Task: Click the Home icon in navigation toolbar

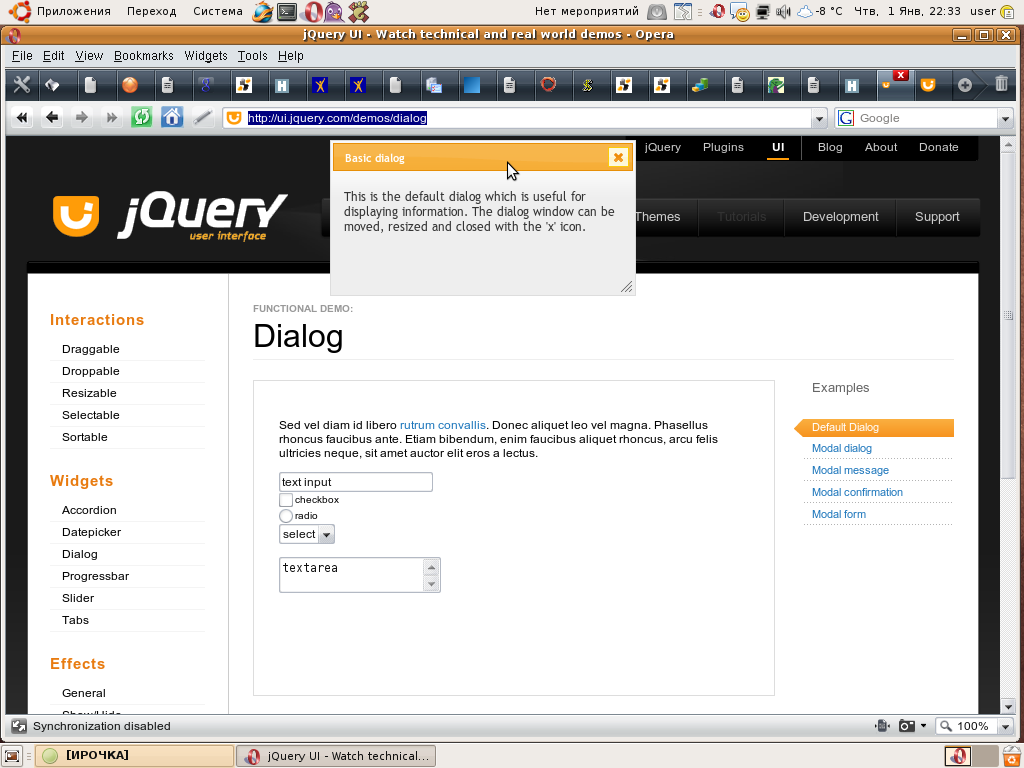Action: coord(172,118)
